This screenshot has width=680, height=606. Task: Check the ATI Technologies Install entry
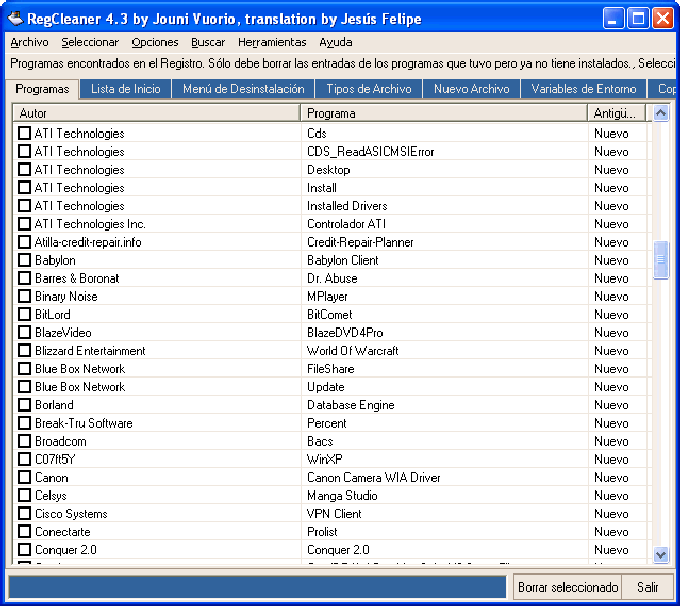click(25, 187)
